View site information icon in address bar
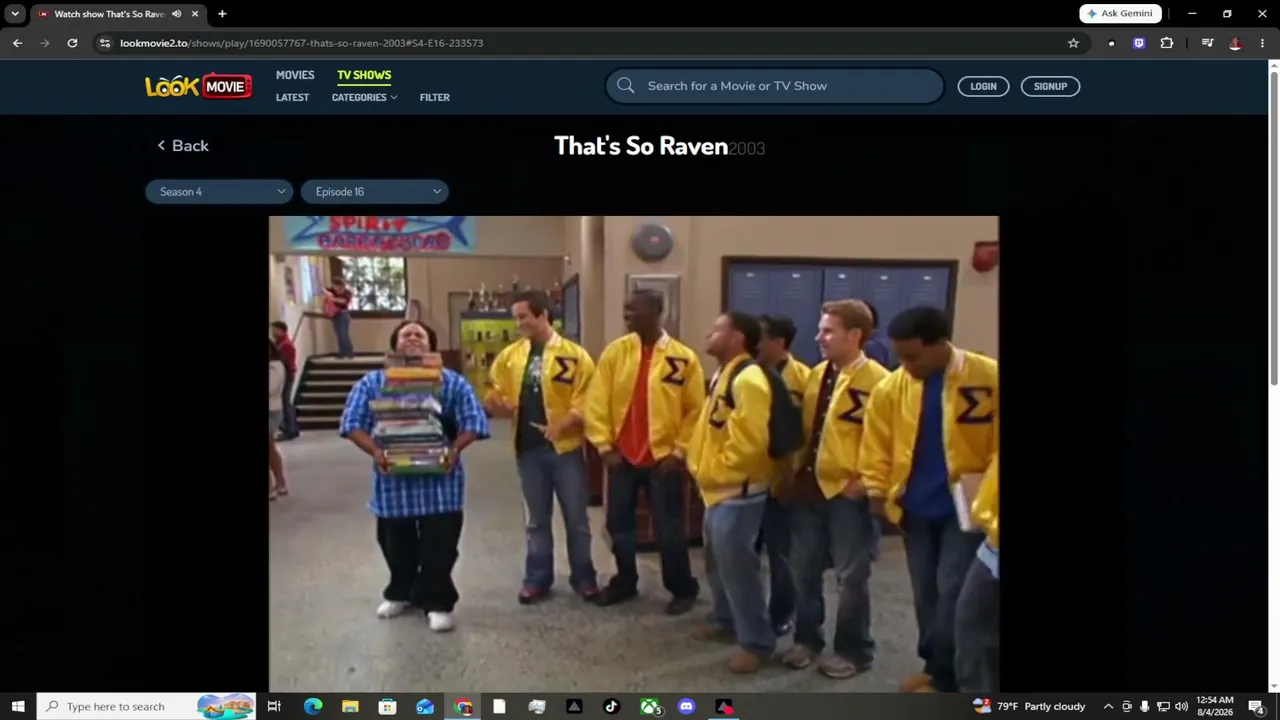Image resolution: width=1280 pixels, height=720 pixels. [105, 43]
